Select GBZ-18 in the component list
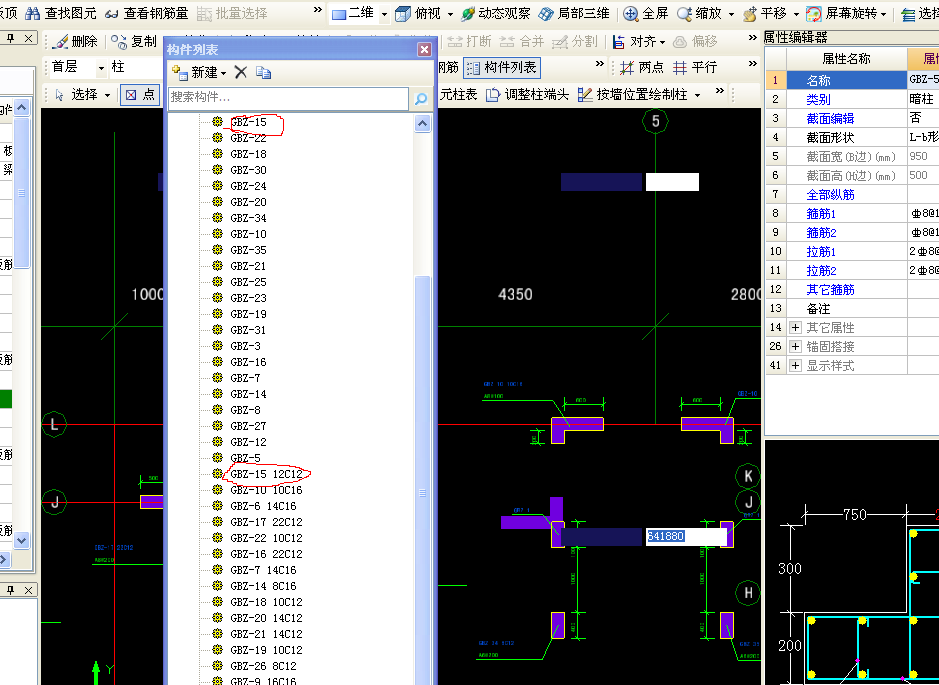939x685 pixels. pos(248,154)
